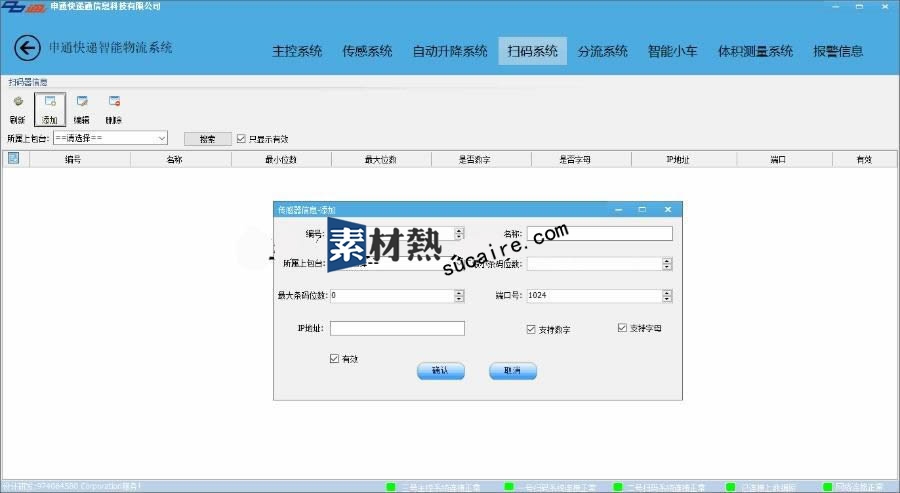900x493 pixels.
Task: Open the 报警信息 tab
Action: 838,51
